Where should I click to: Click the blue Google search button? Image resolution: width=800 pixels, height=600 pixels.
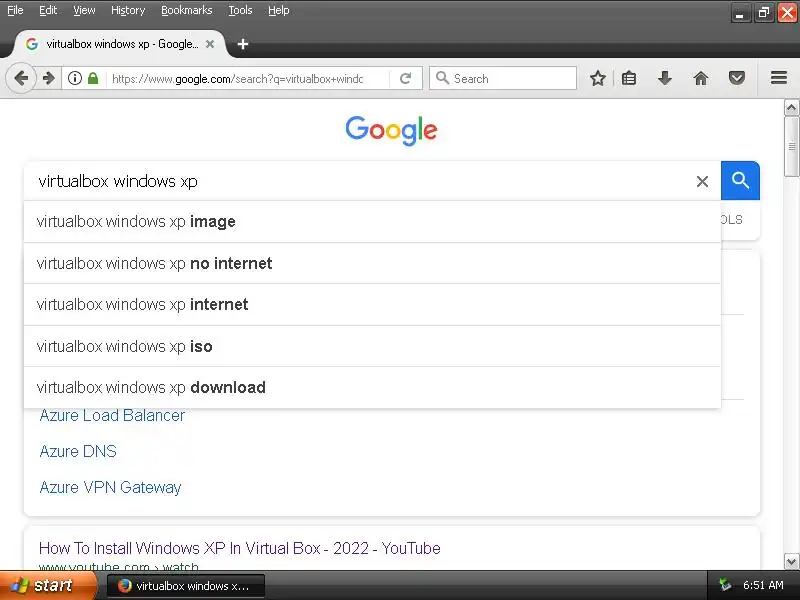pos(740,181)
